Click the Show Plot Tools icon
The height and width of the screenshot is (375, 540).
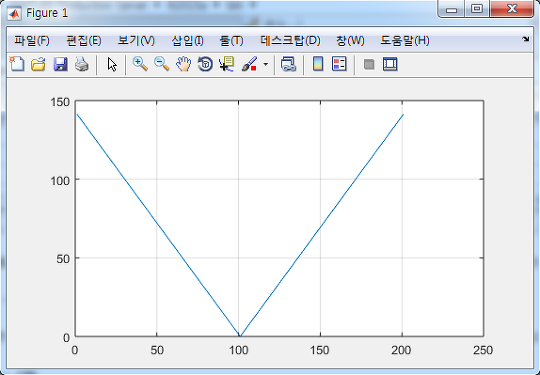click(x=390, y=64)
